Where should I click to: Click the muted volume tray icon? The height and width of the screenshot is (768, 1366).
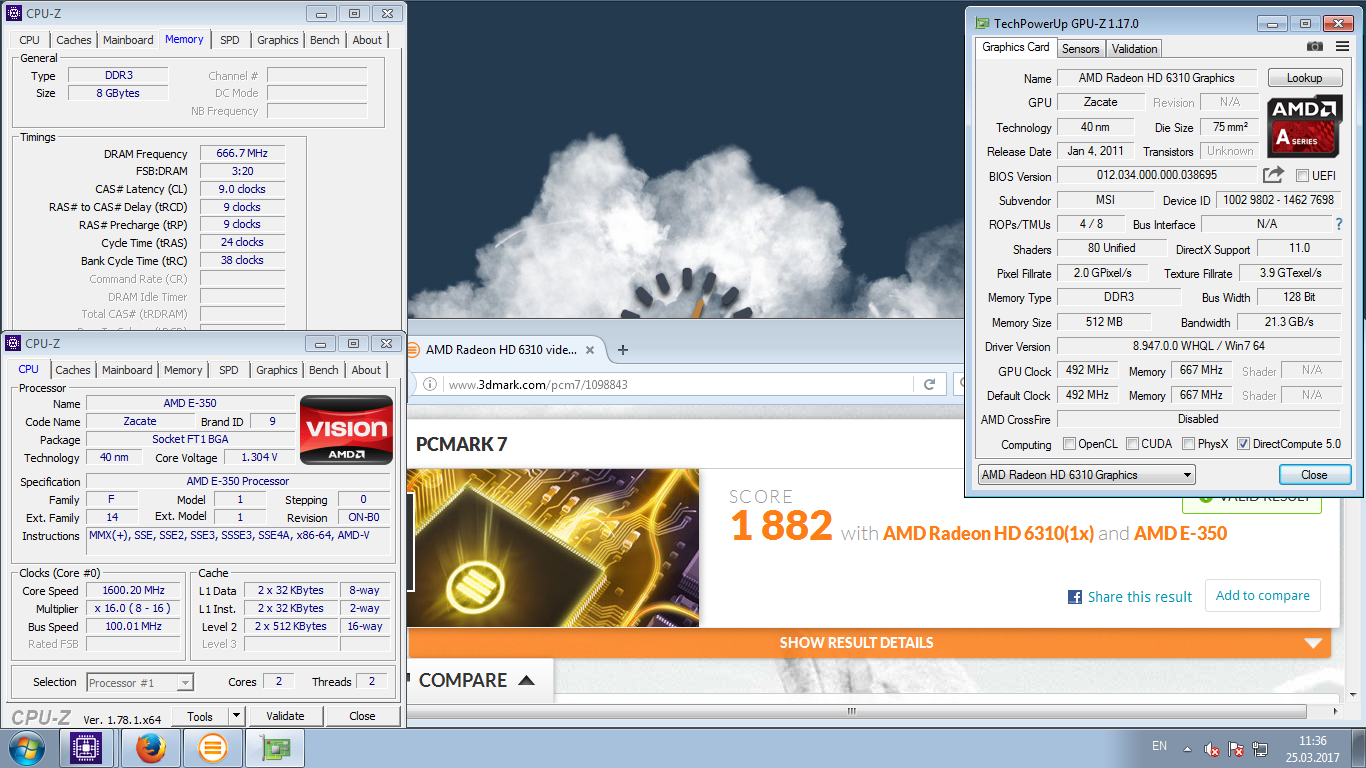pyautogui.click(x=1212, y=748)
